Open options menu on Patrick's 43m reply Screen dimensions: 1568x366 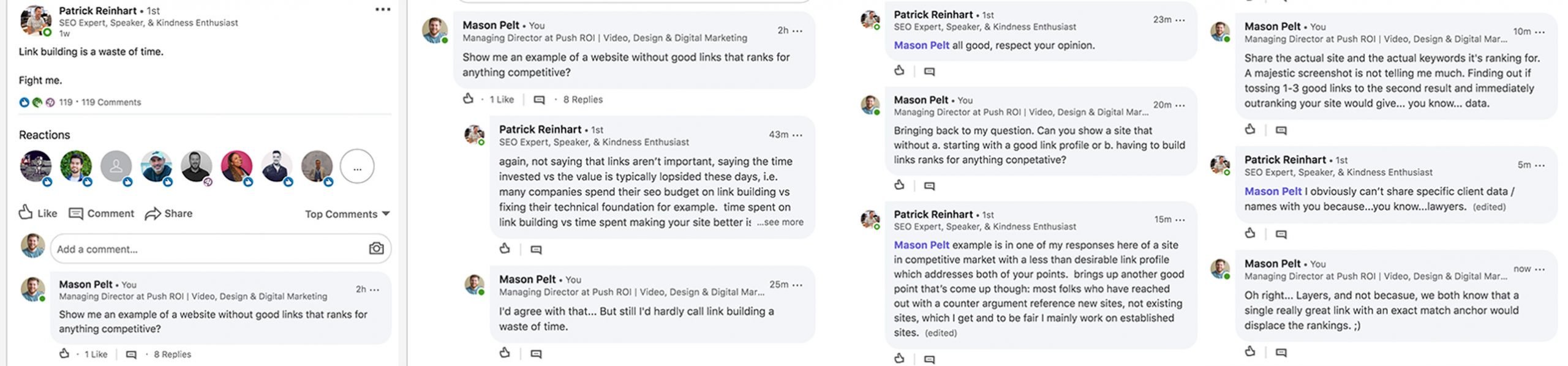797,135
